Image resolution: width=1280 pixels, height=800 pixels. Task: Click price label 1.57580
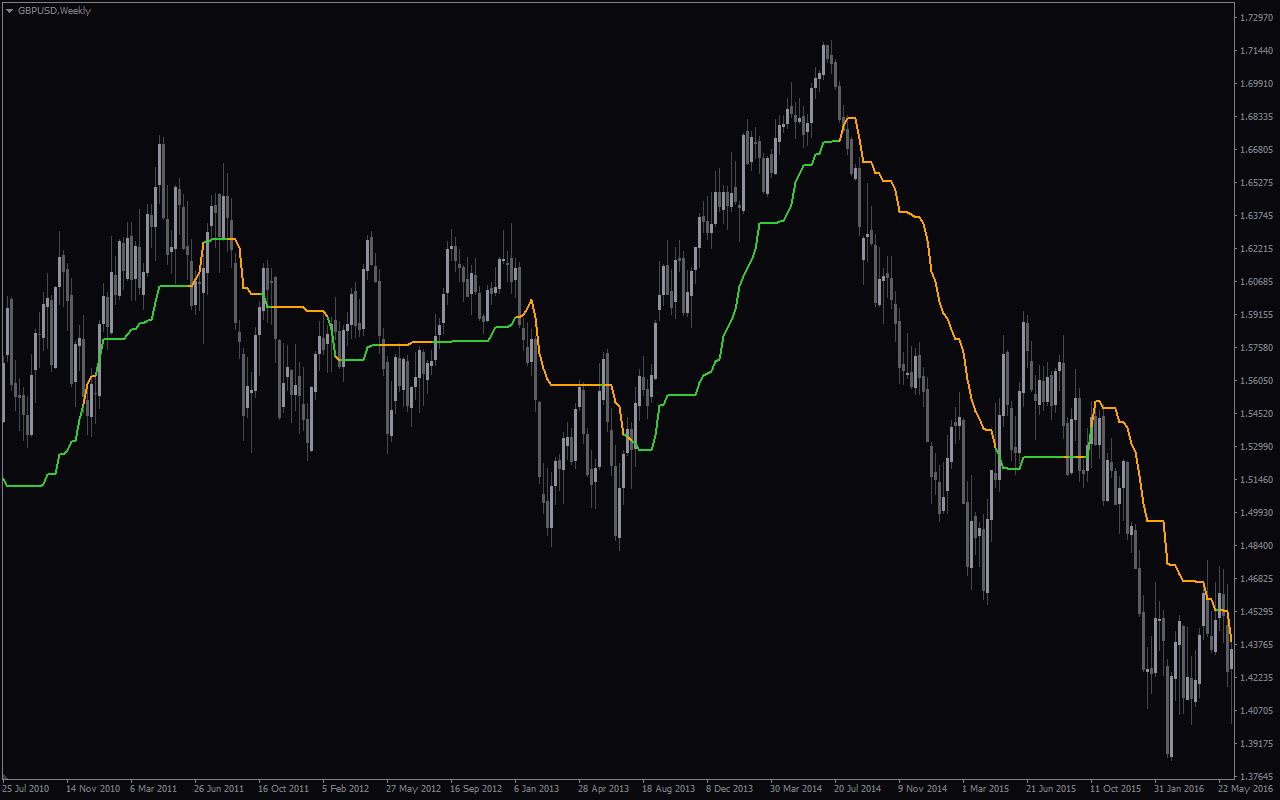[1256, 348]
